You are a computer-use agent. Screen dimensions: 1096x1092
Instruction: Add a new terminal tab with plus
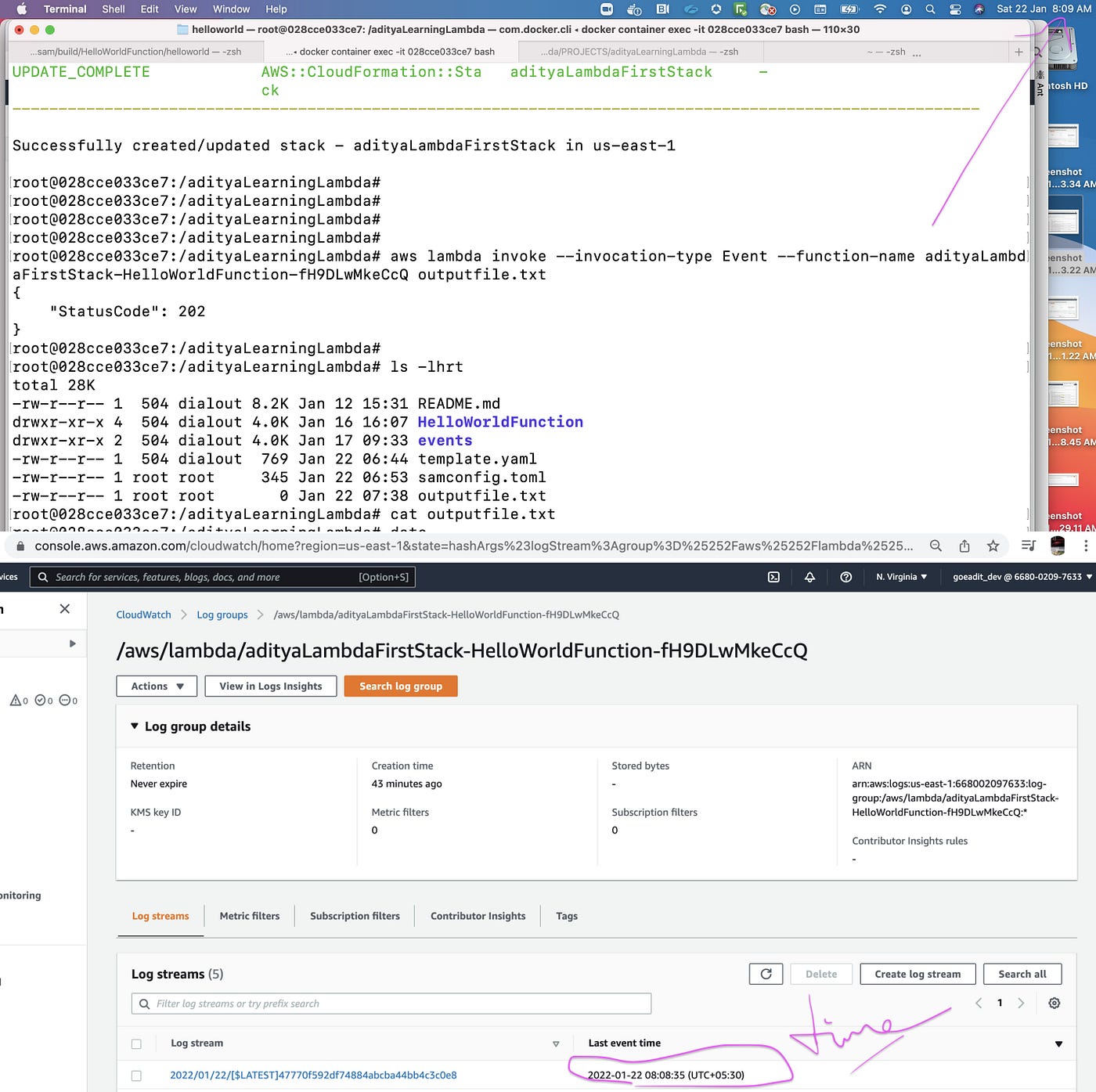[x=1018, y=52]
